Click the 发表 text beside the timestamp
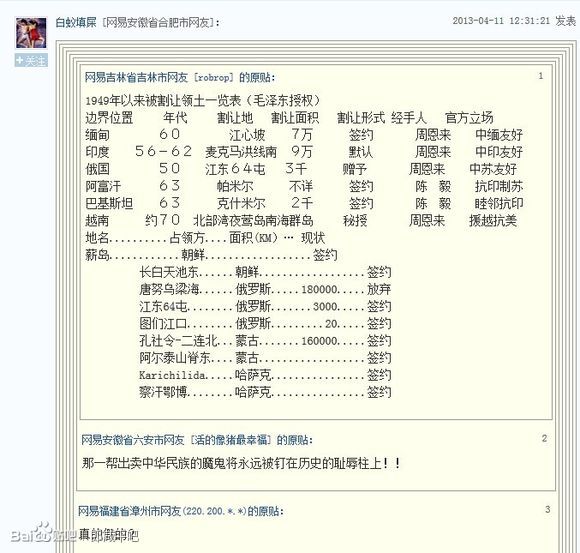580x553 pixels. 566,21
